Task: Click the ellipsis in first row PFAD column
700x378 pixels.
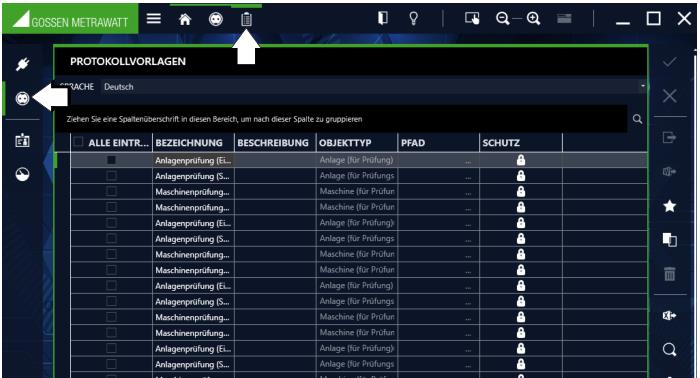Action: pyautogui.click(x=468, y=161)
